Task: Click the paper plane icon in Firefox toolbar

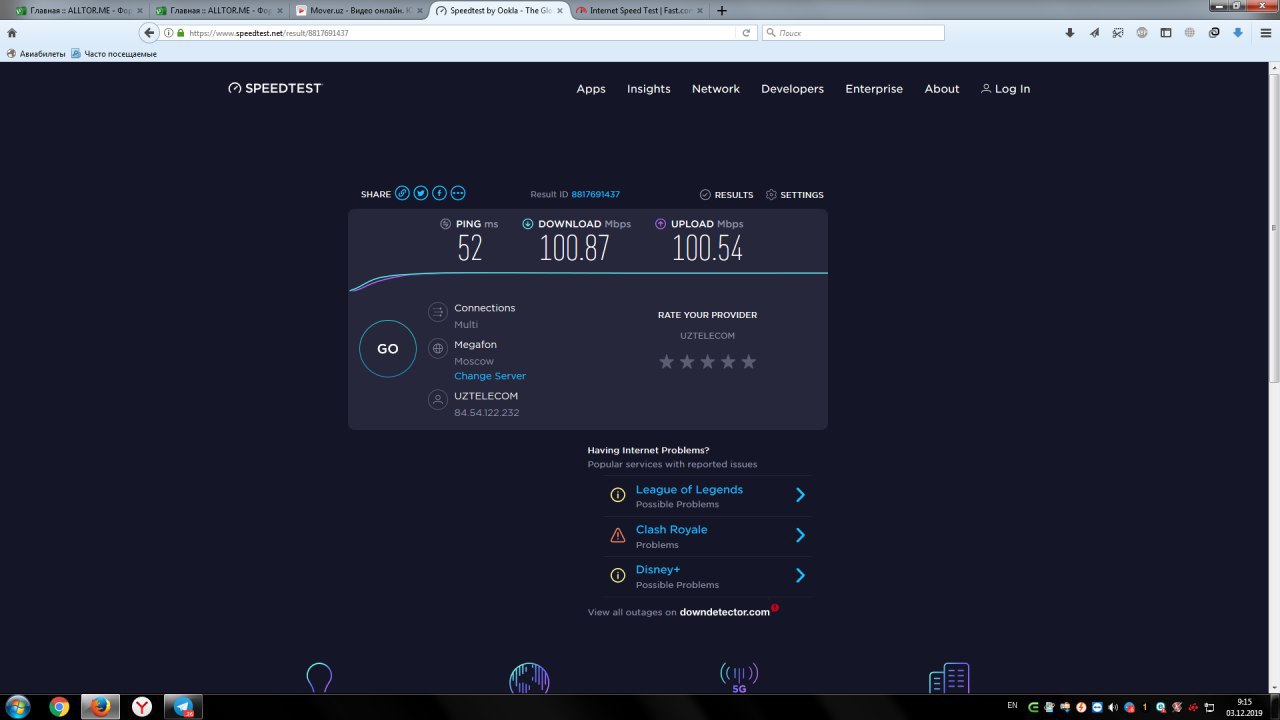Action: point(1094,33)
